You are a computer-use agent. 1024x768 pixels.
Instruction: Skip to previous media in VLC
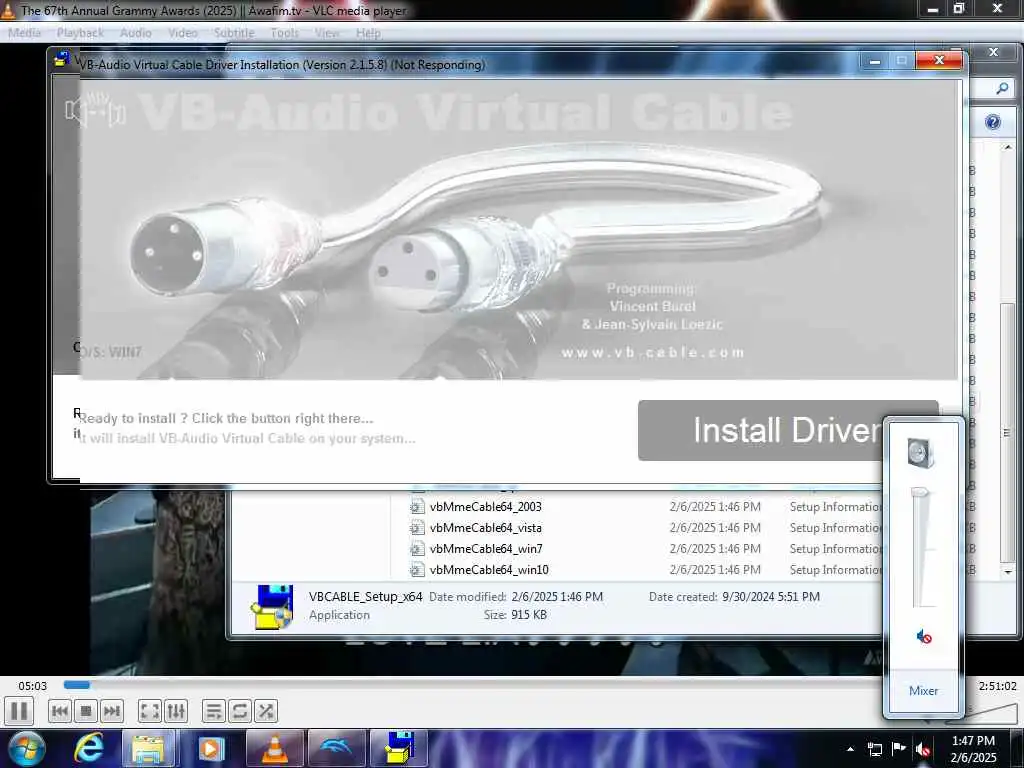point(59,711)
